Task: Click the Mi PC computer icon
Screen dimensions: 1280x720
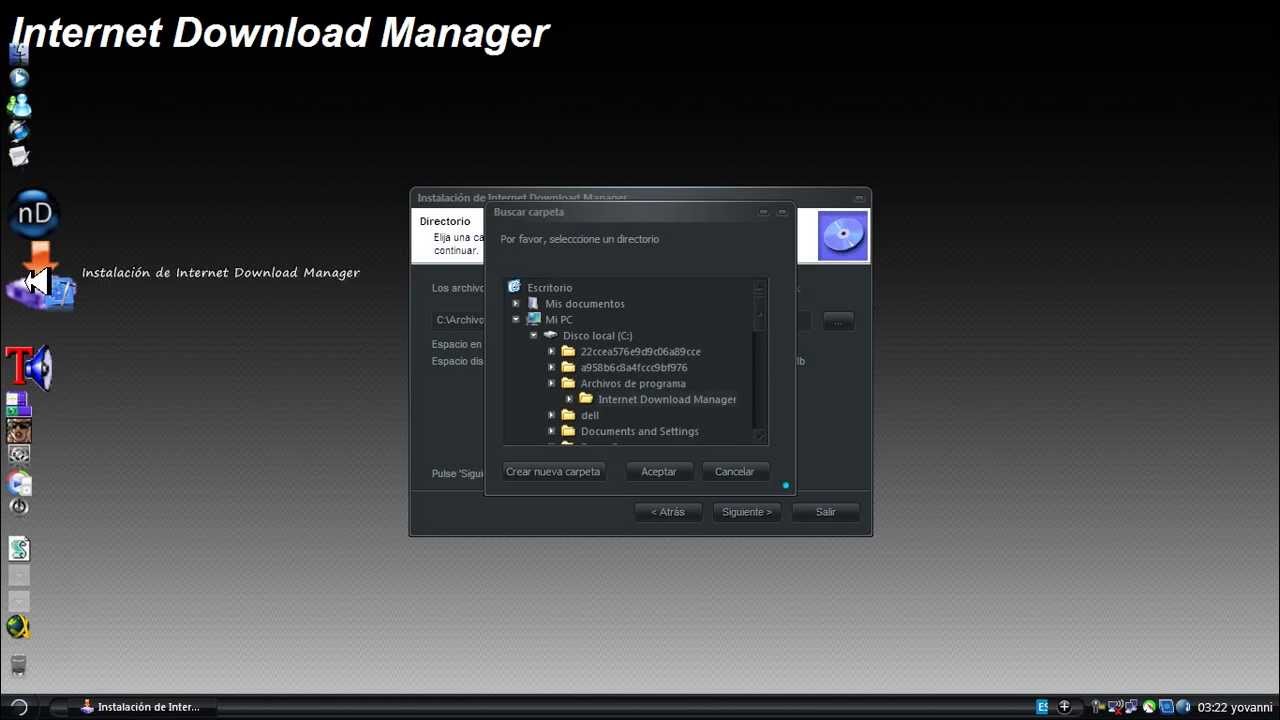Action: click(x=533, y=320)
